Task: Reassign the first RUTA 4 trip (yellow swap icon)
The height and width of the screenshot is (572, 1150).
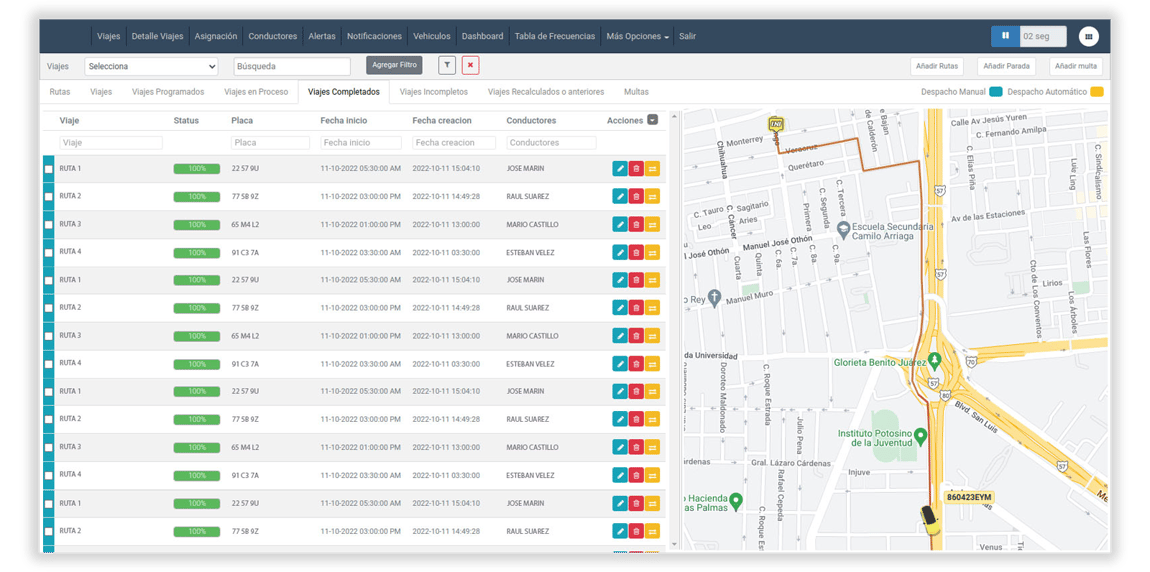Action: (652, 252)
